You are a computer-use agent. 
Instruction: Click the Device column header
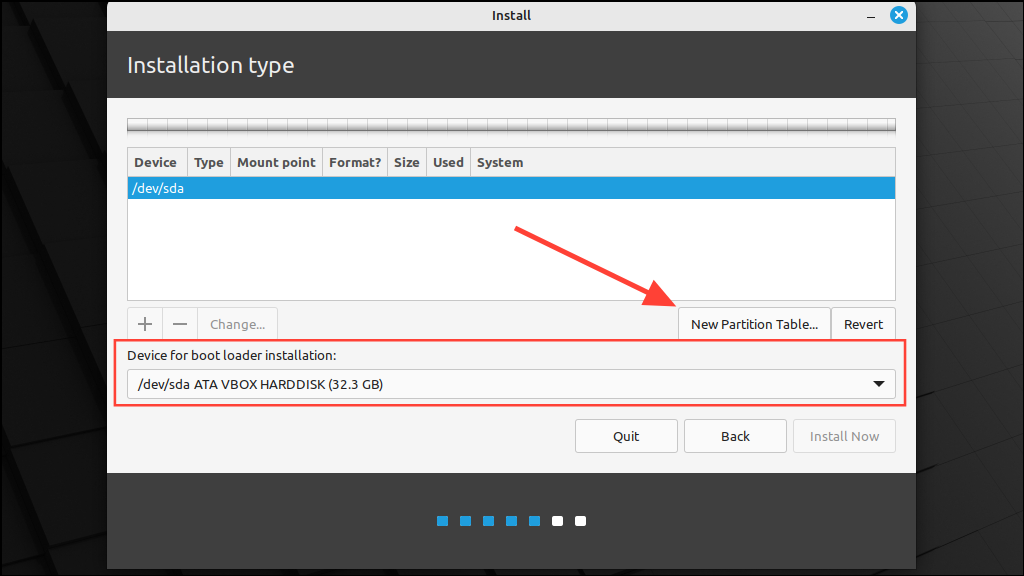[x=156, y=162]
